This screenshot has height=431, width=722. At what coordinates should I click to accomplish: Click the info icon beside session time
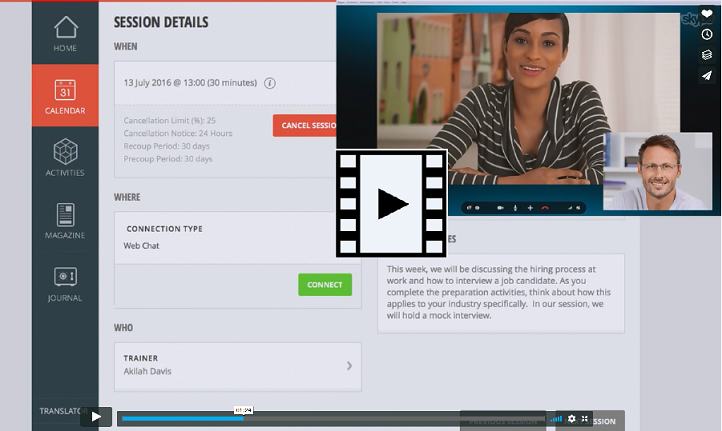click(270, 83)
